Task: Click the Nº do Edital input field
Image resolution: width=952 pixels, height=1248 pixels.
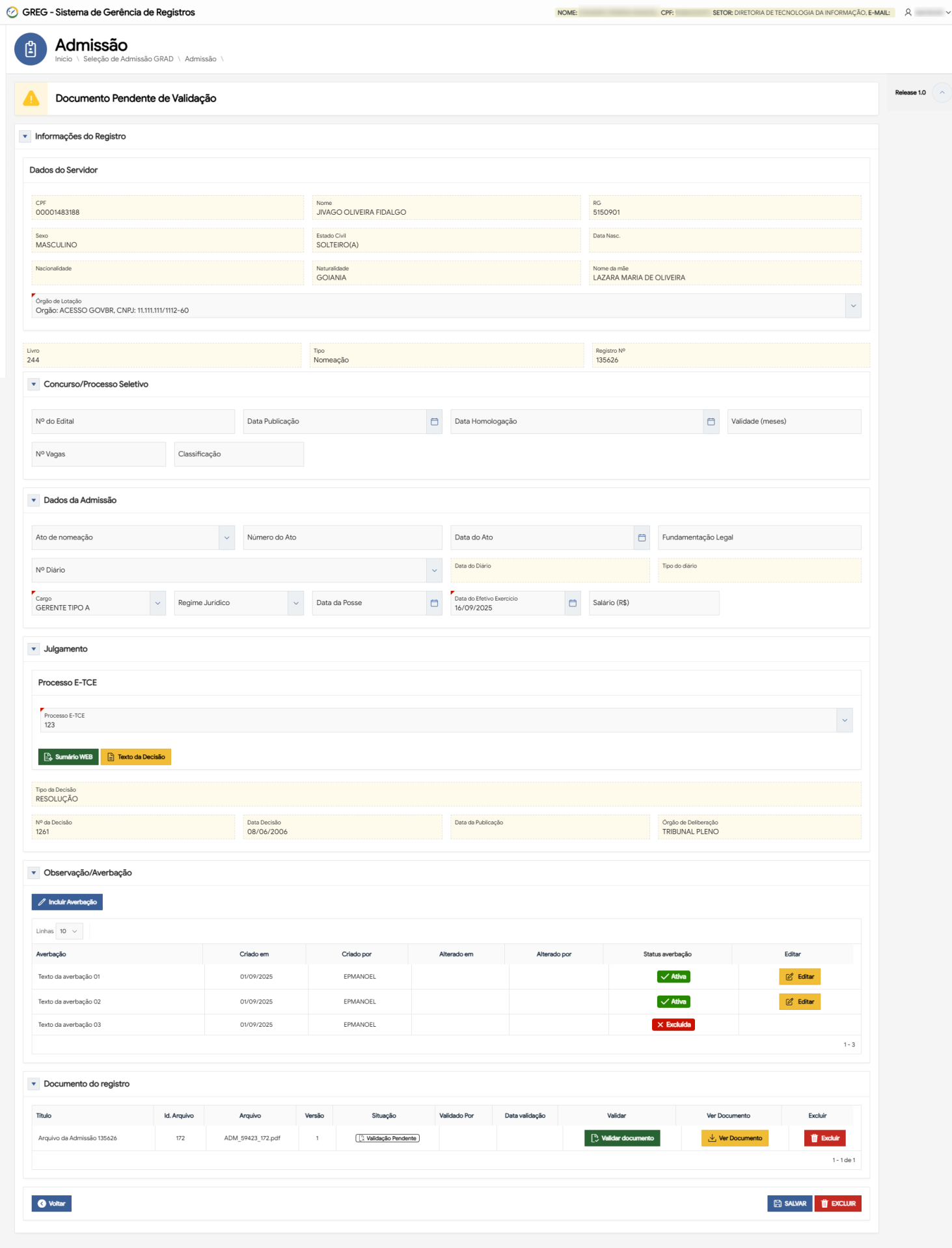Action: pos(133,422)
